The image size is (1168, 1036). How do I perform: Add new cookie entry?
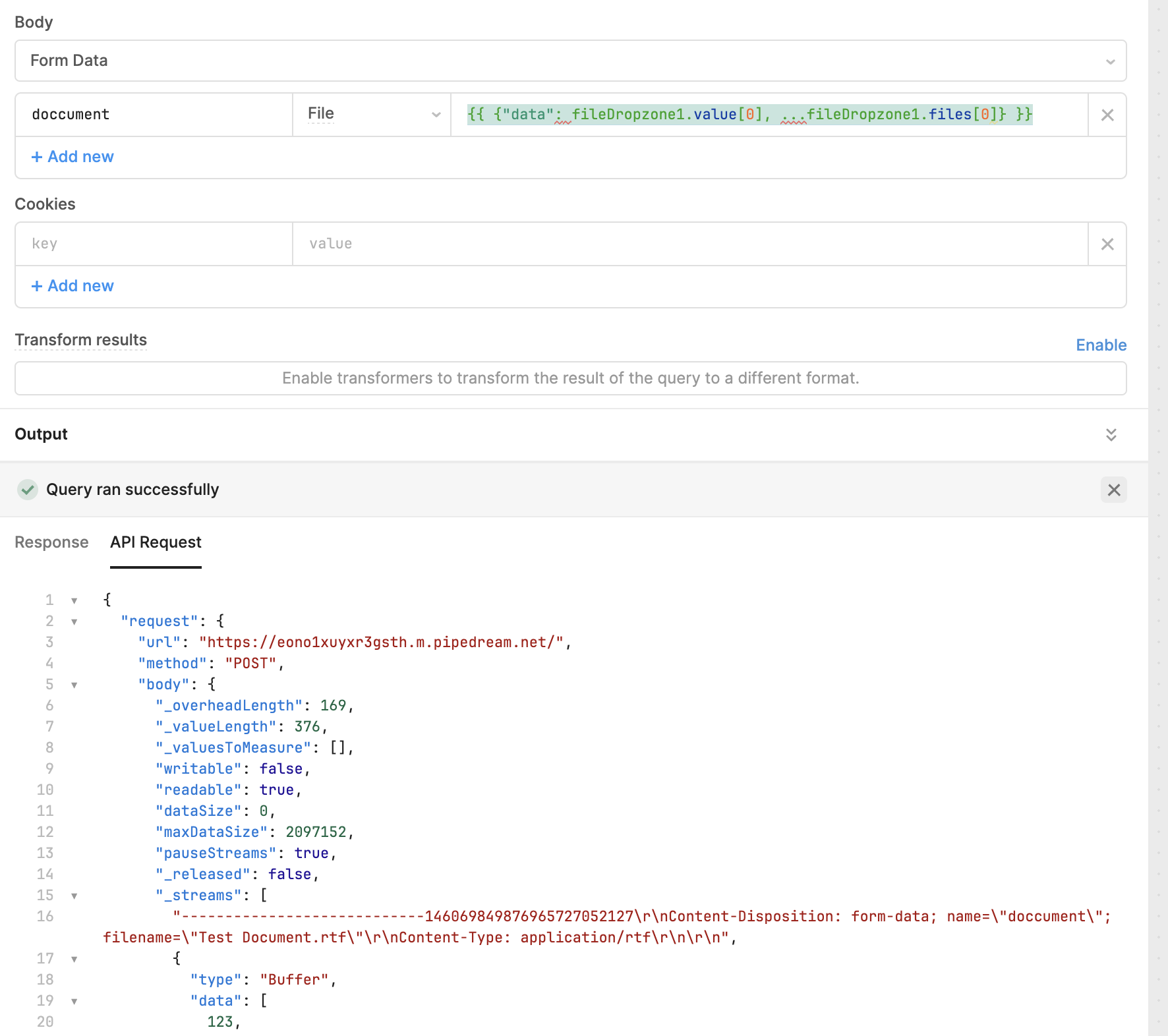pos(73,286)
